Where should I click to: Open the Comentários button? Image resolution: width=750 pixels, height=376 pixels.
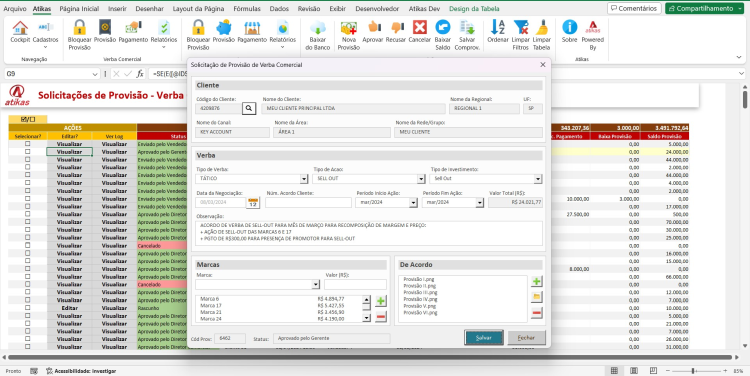tap(634, 9)
